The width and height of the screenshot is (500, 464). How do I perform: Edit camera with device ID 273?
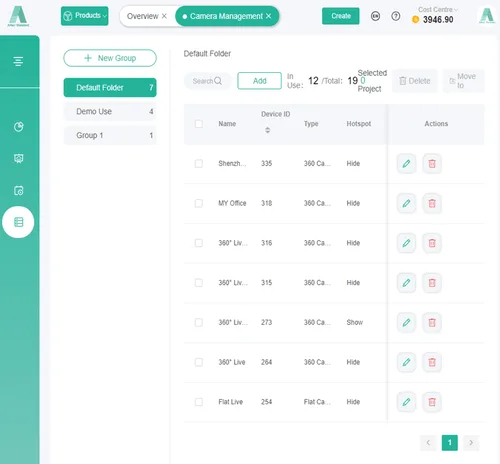406,322
